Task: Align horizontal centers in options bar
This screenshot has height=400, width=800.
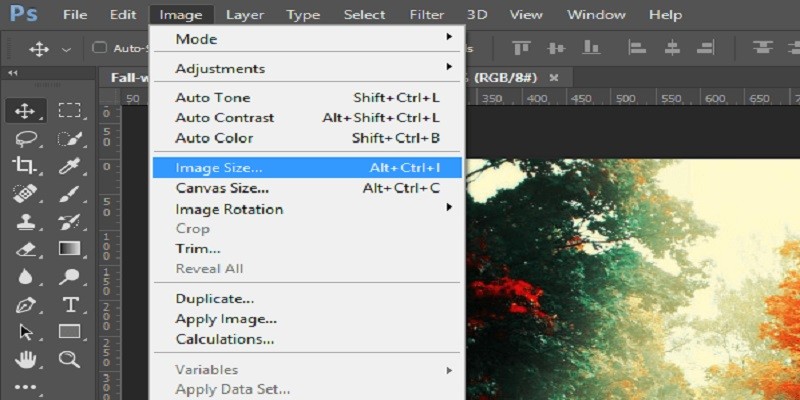Action: tap(672, 48)
